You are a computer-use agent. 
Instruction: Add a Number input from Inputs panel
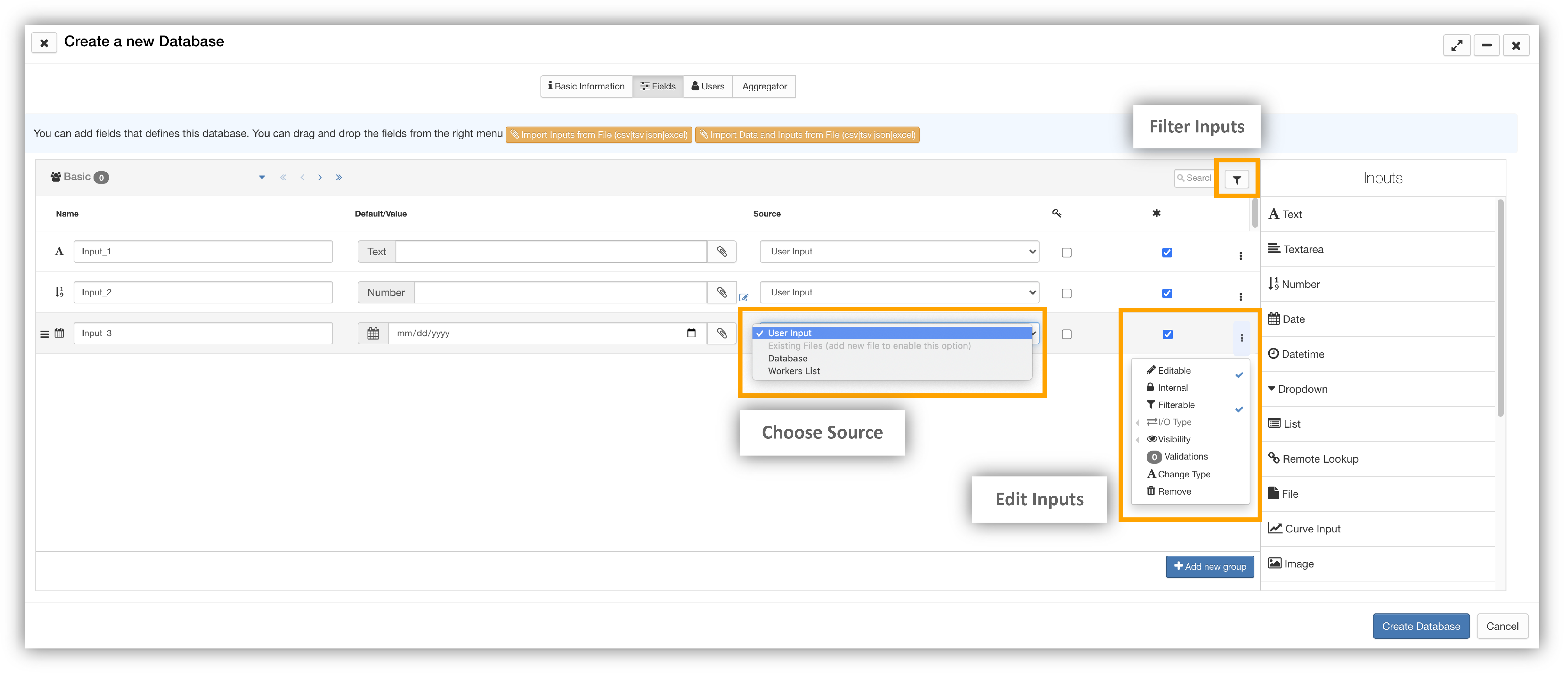pos(1378,284)
